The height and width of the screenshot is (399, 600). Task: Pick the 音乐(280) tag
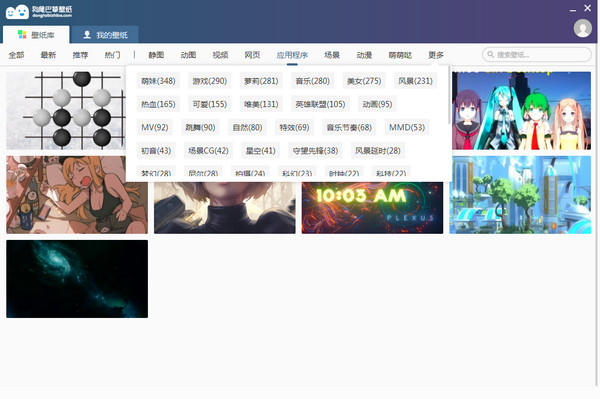[312, 81]
